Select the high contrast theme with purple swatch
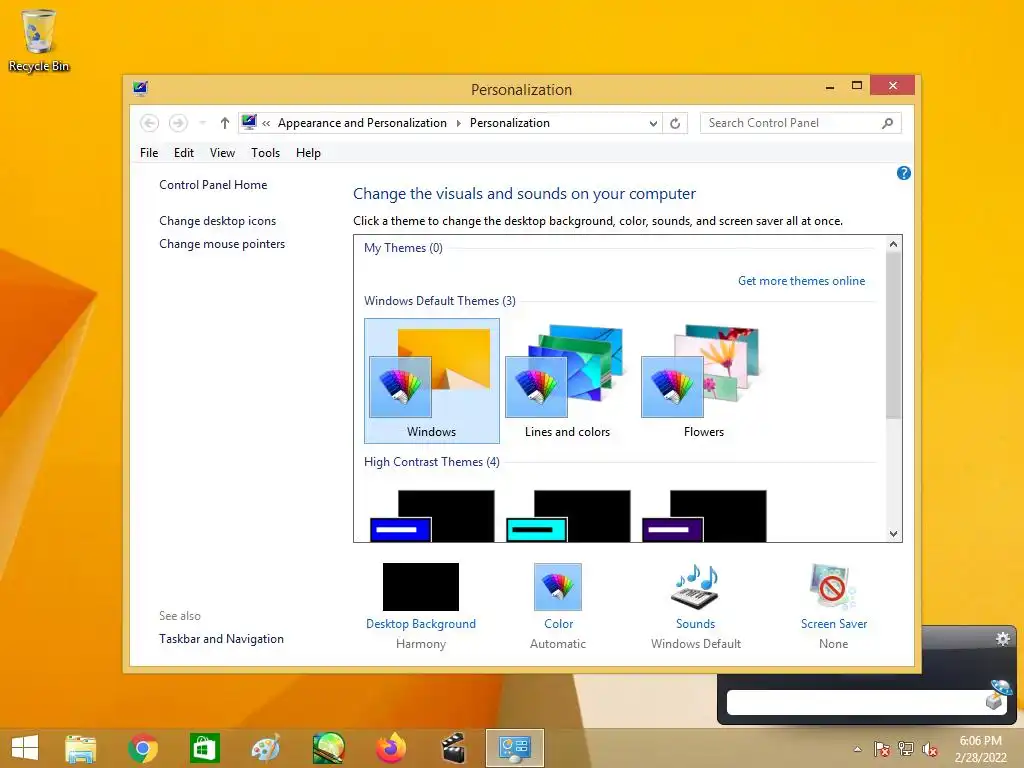Viewport: 1024px width, 768px height. click(703, 516)
